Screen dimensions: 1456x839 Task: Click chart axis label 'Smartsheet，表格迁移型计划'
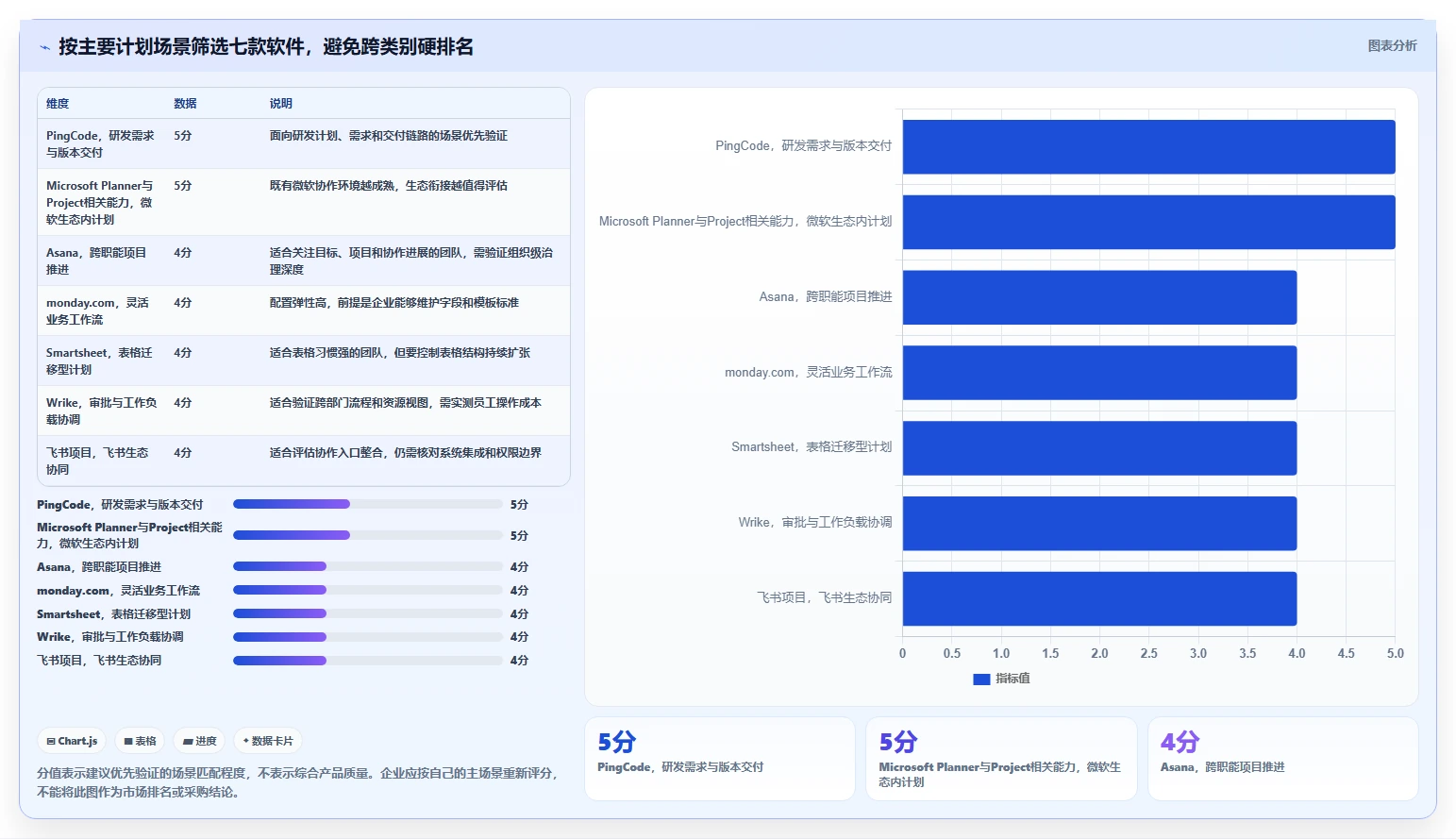pyautogui.click(x=812, y=447)
